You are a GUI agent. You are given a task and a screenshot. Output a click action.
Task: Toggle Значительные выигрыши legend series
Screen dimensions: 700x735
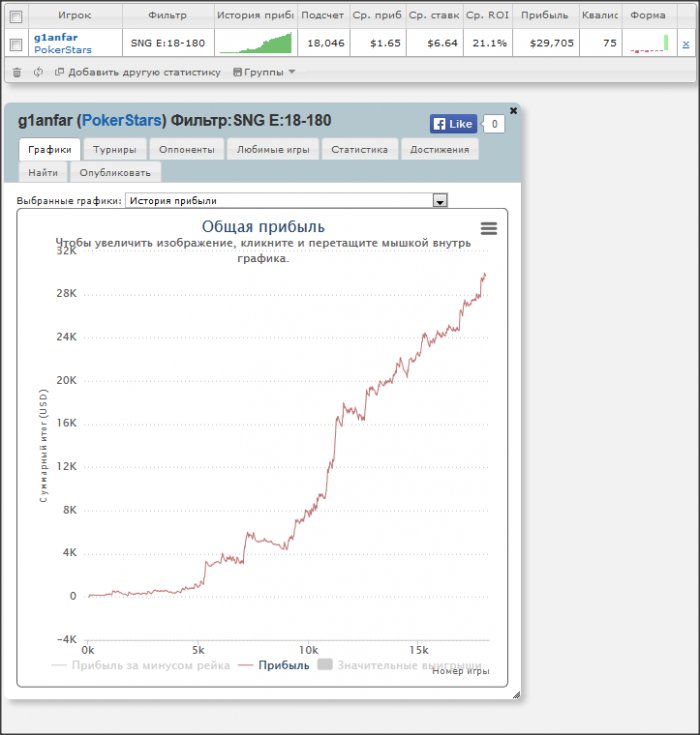click(x=399, y=665)
